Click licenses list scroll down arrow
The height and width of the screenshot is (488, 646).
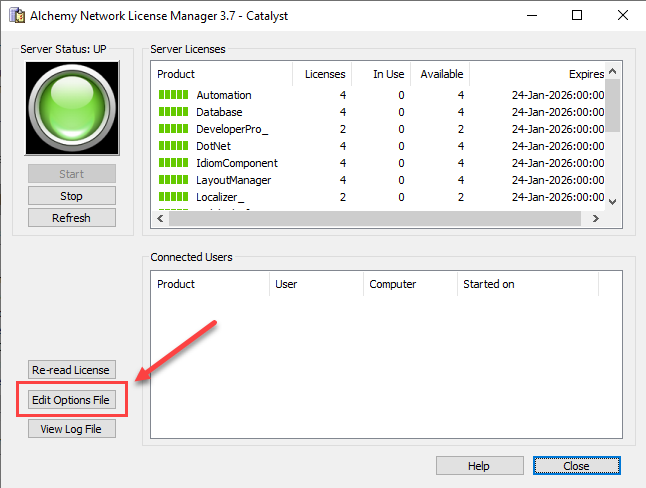point(613,202)
